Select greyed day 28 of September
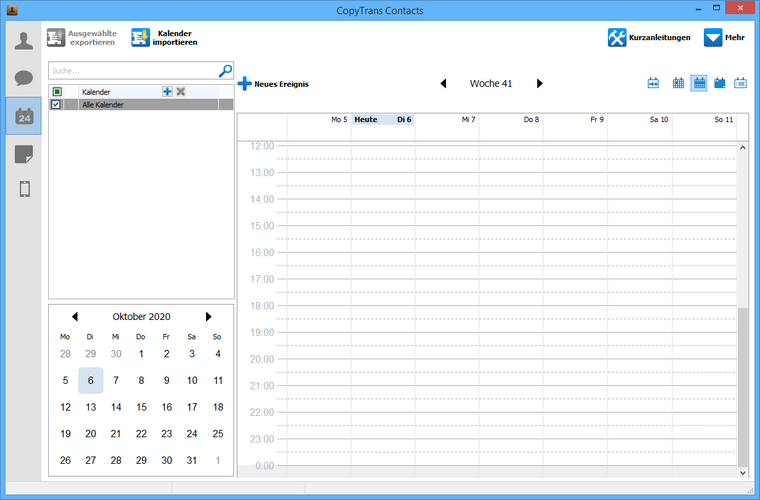This screenshot has height=500, width=760. [65, 354]
